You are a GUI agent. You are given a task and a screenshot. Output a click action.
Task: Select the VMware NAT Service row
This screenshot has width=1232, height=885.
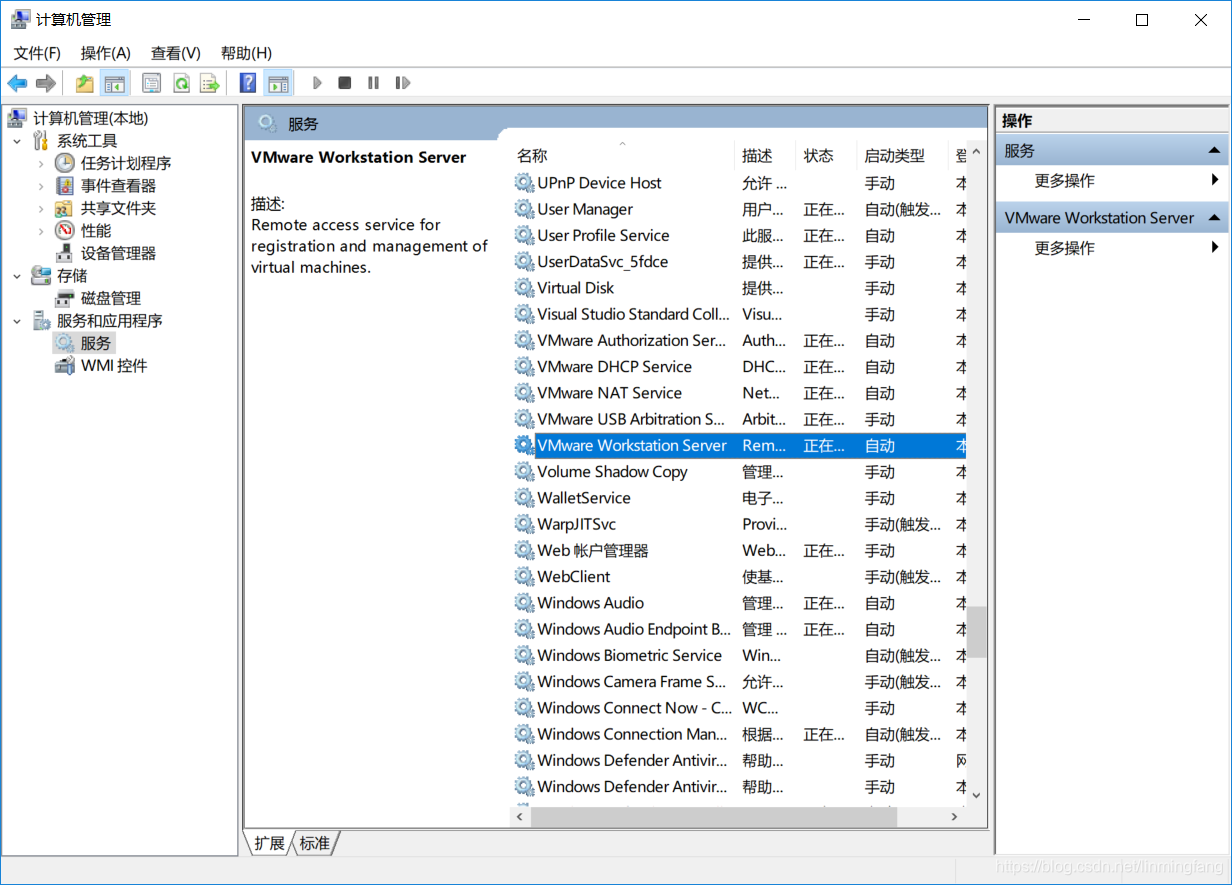(738, 393)
